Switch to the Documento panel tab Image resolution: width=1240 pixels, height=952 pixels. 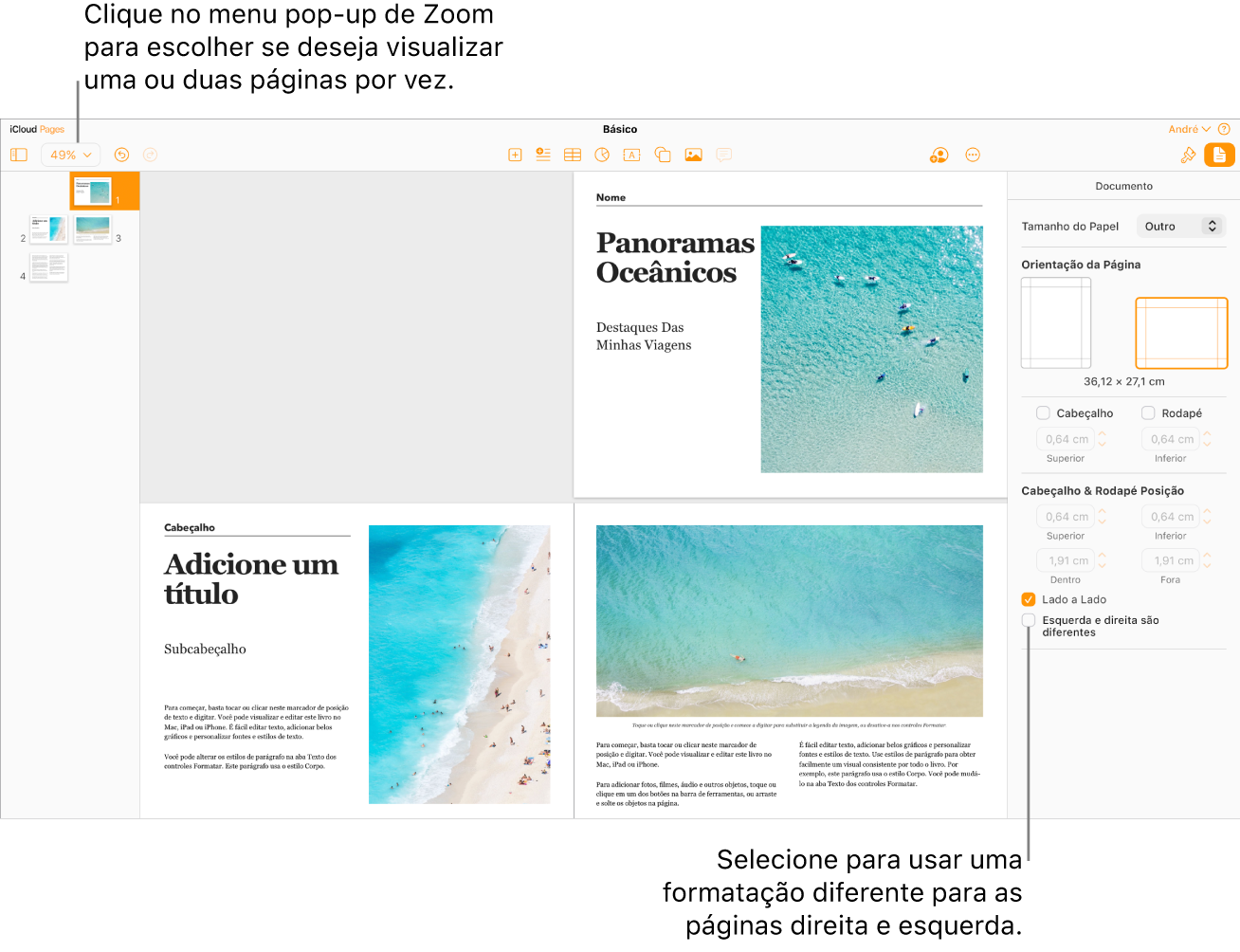coord(1219,155)
